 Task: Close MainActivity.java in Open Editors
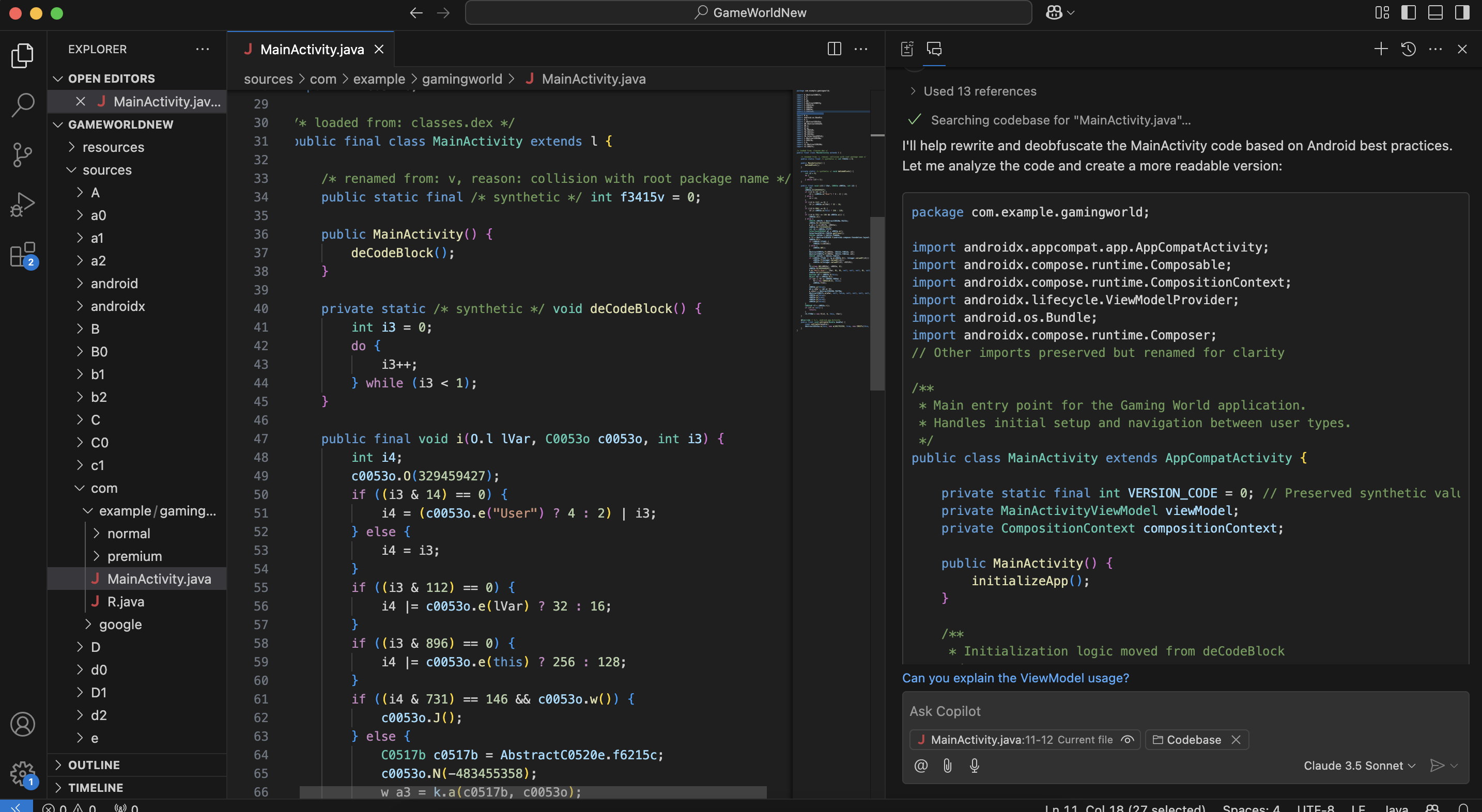81,101
